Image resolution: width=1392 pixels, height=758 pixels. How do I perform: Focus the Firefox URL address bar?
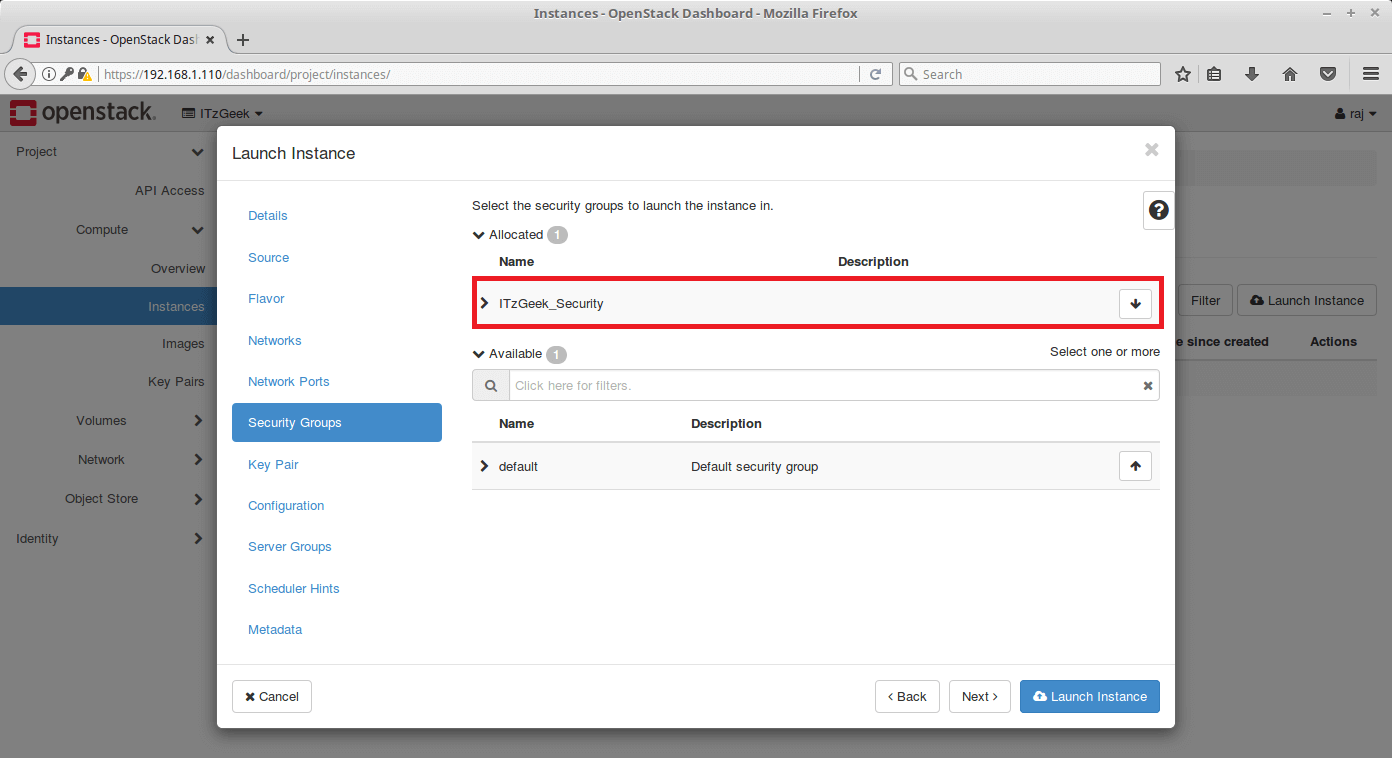point(478,74)
